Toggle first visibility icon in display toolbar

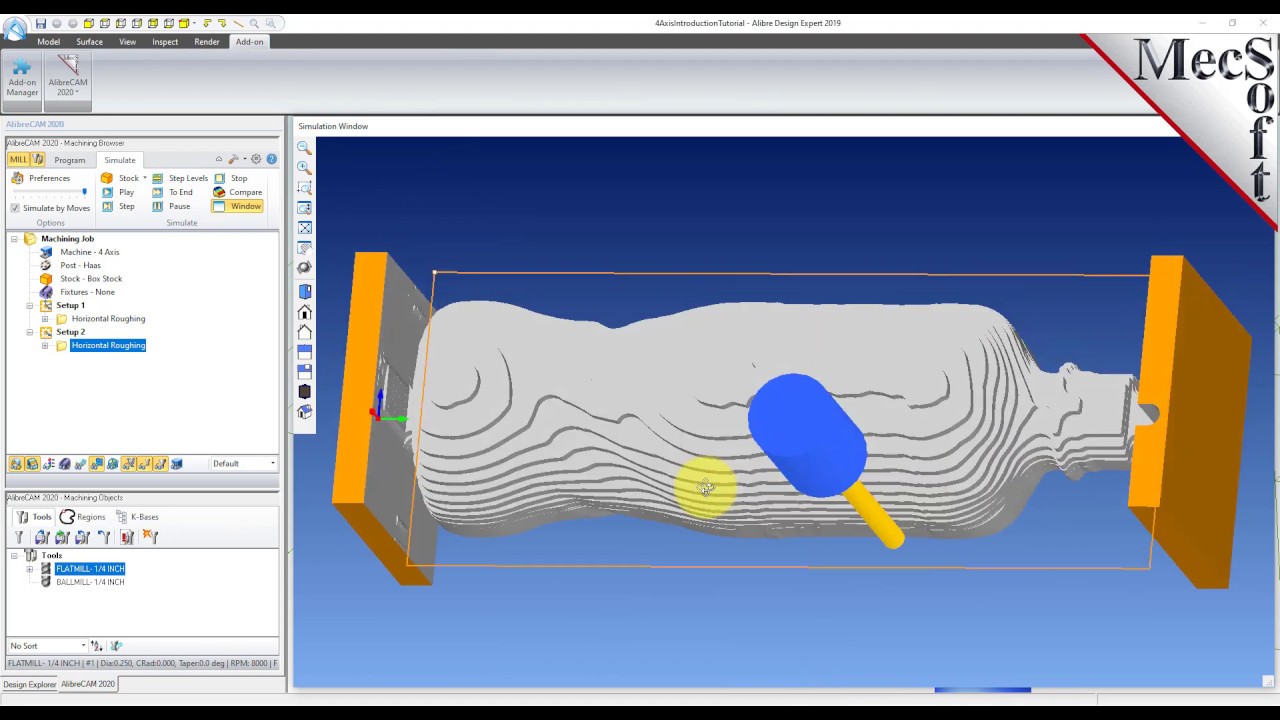[17, 464]
